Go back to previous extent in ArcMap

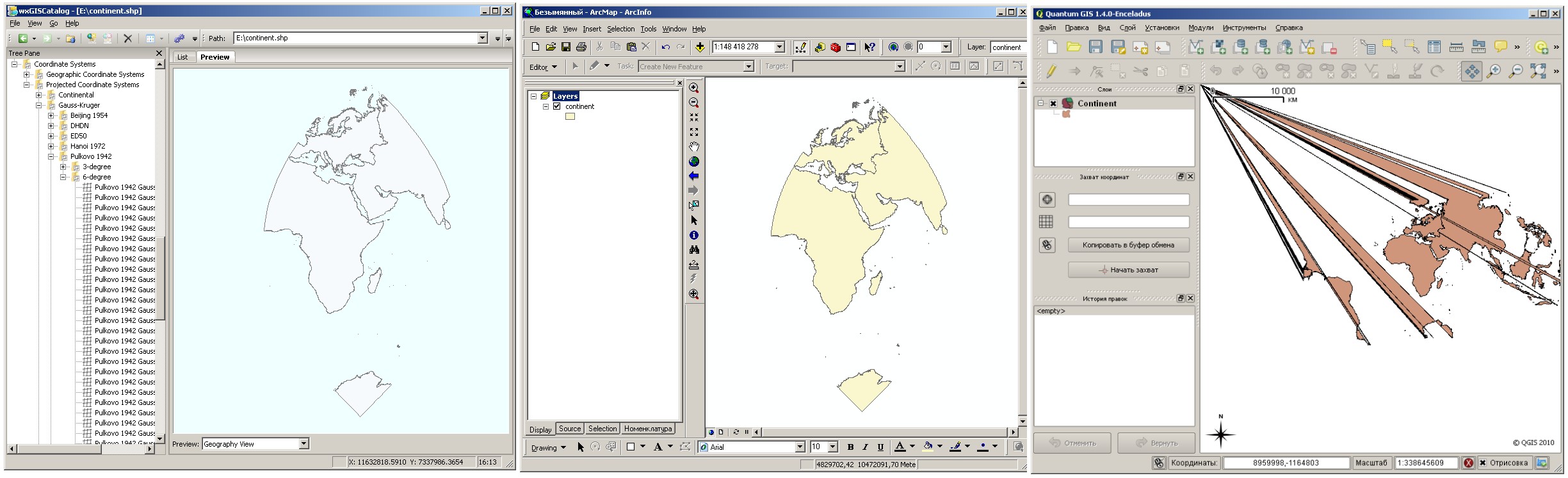click(x=694, y=176)
